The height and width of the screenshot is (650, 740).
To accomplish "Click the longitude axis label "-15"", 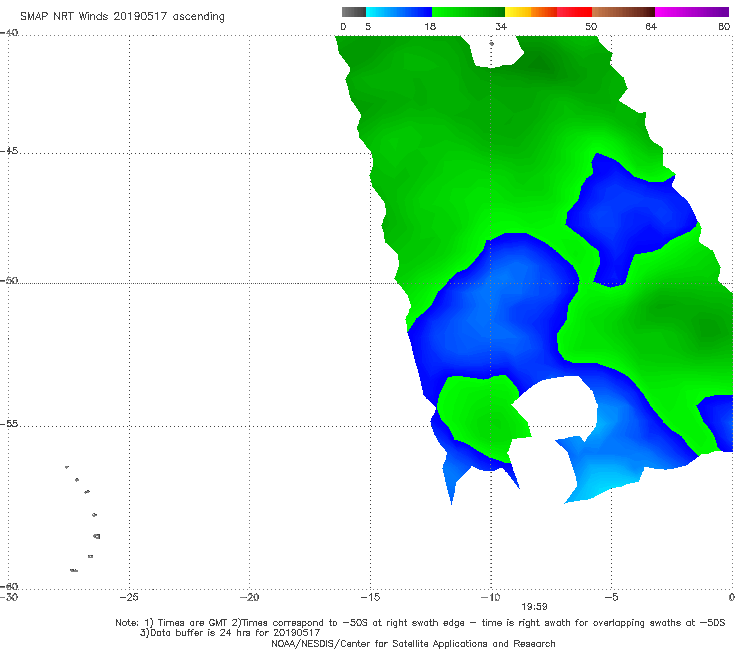I will tap(370, 598).
